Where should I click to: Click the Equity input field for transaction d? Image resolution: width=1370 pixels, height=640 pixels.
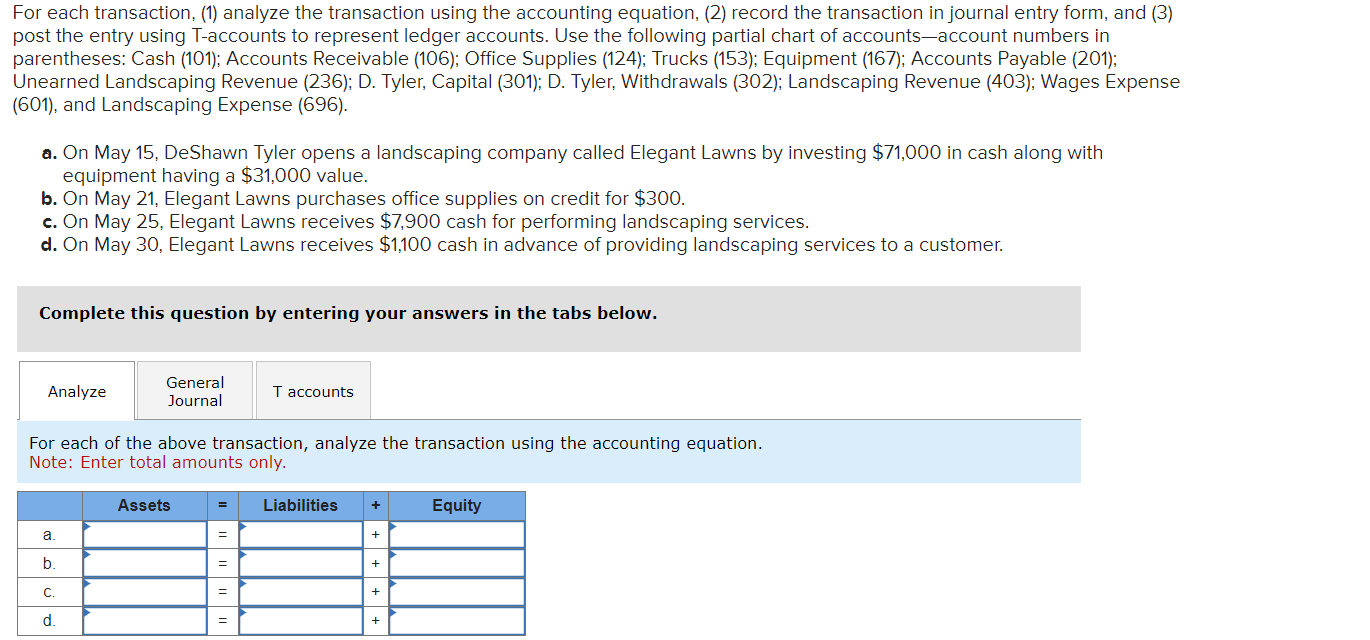click(456, 620)
